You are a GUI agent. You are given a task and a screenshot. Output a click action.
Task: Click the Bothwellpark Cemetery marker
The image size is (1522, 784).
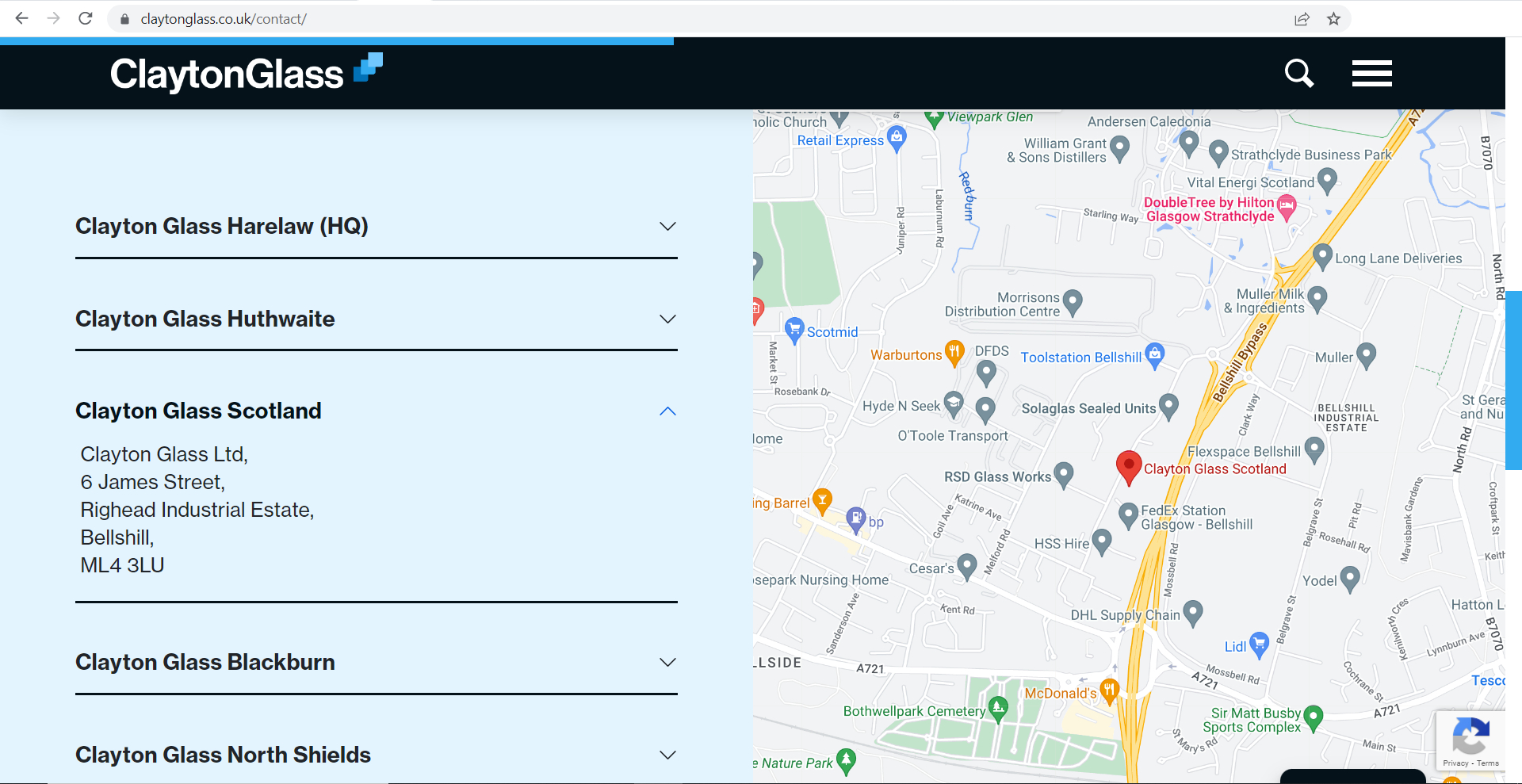pyautogui.click(x=998, y=709)
